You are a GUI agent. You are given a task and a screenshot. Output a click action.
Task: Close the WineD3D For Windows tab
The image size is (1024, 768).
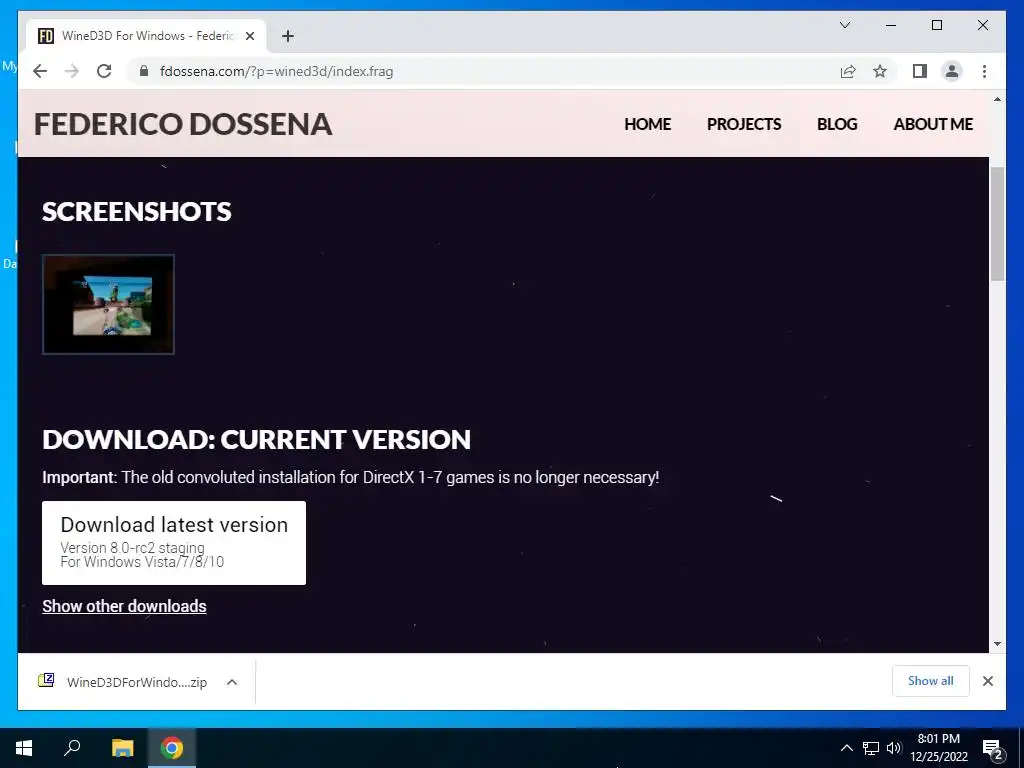point(249,36)
